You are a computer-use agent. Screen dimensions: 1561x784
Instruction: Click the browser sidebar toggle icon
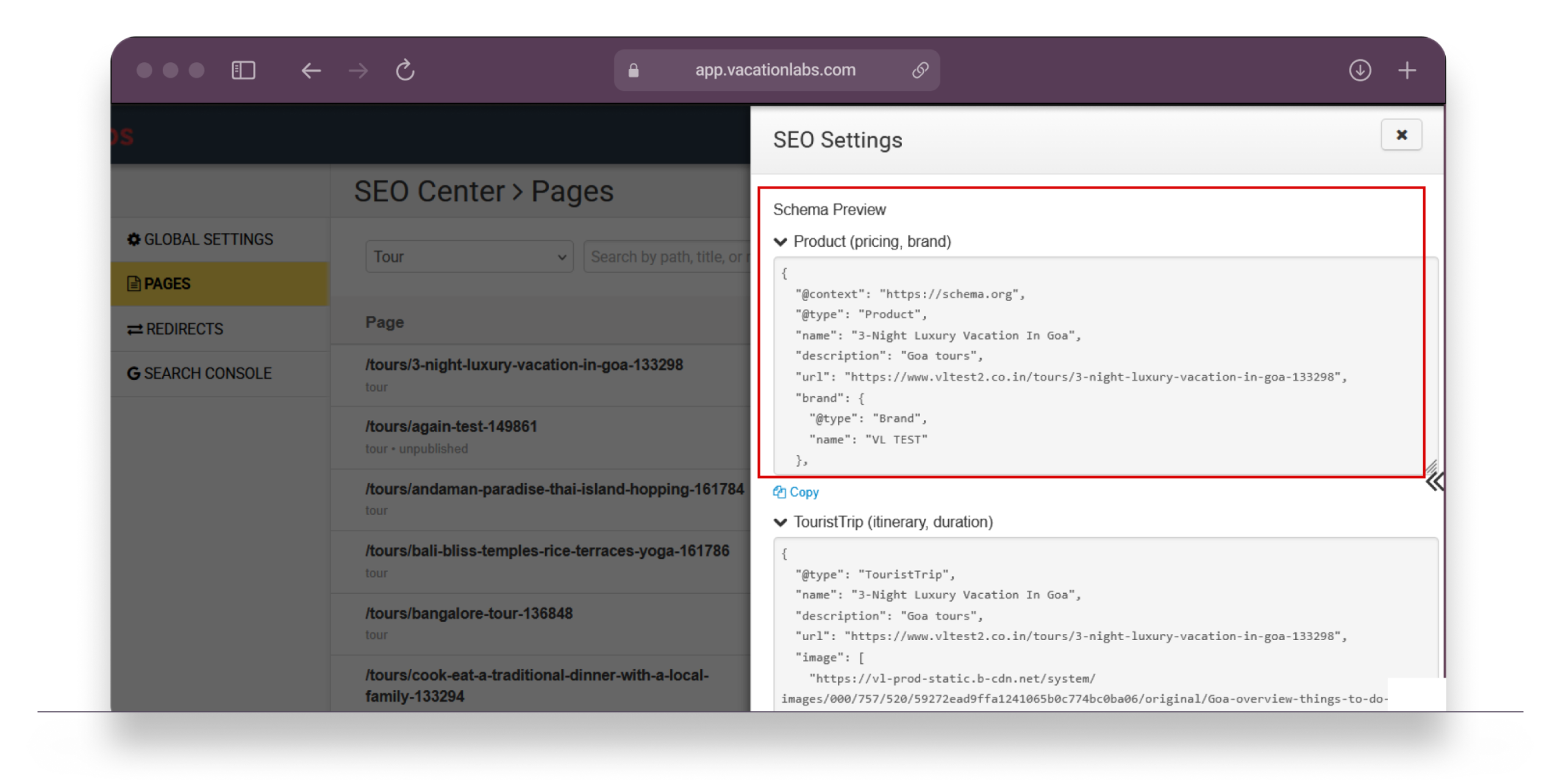click(x=243, y=70)
